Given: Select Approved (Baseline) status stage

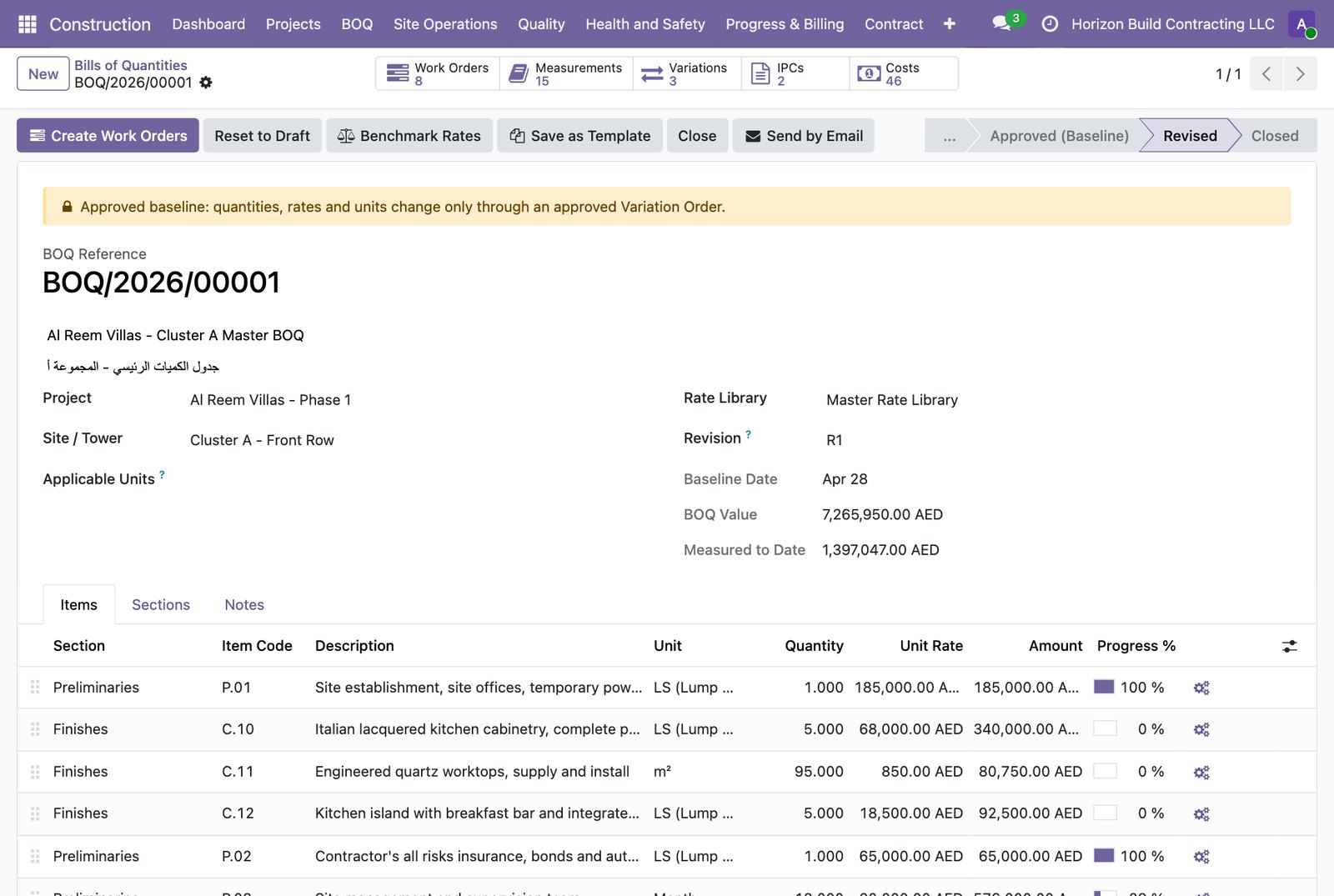Looking at the screenshot, I should pyautogui.click(x=1059, y=136).
